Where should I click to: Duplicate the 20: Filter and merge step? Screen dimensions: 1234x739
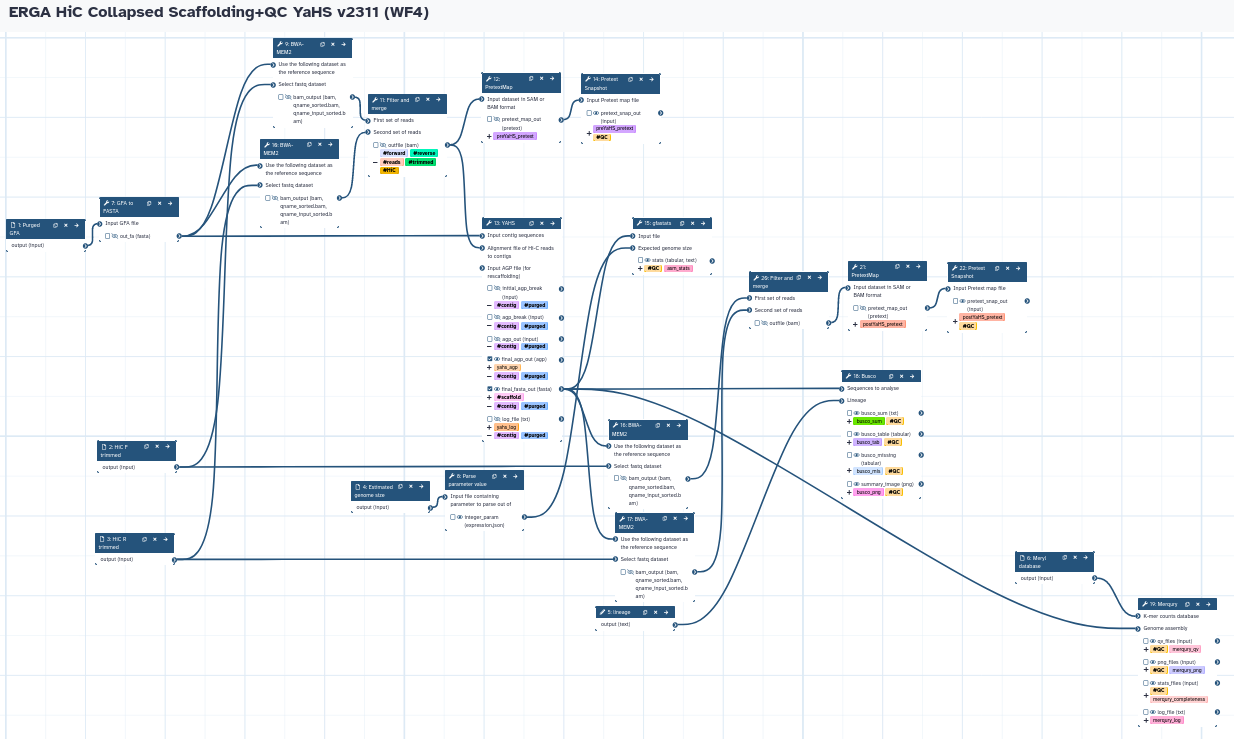point(798,277)
